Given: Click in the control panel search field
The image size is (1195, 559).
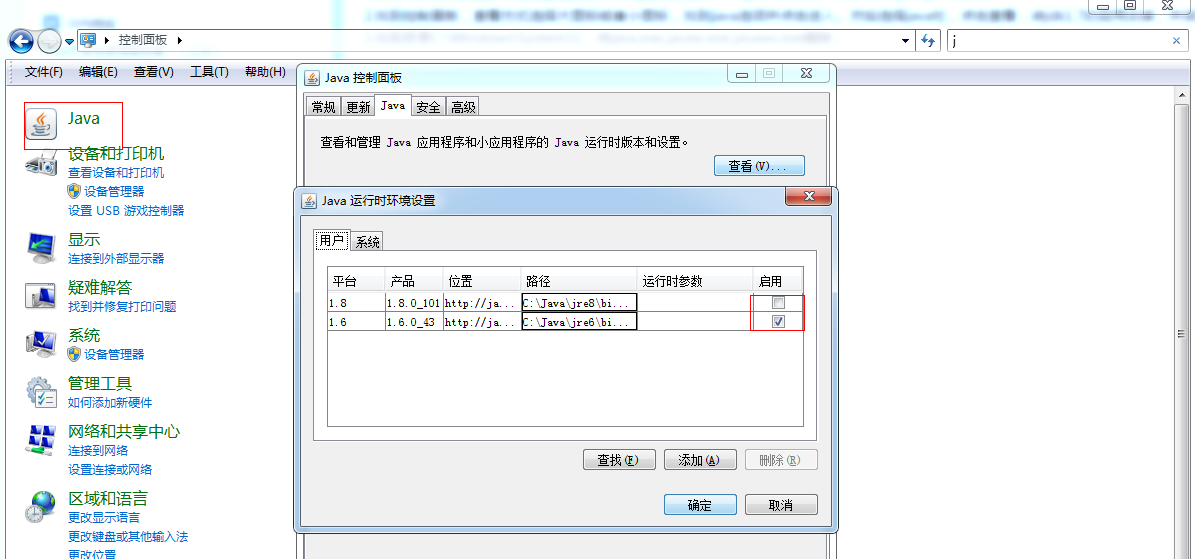Looking at the screenshot, I should point(1058,40).
